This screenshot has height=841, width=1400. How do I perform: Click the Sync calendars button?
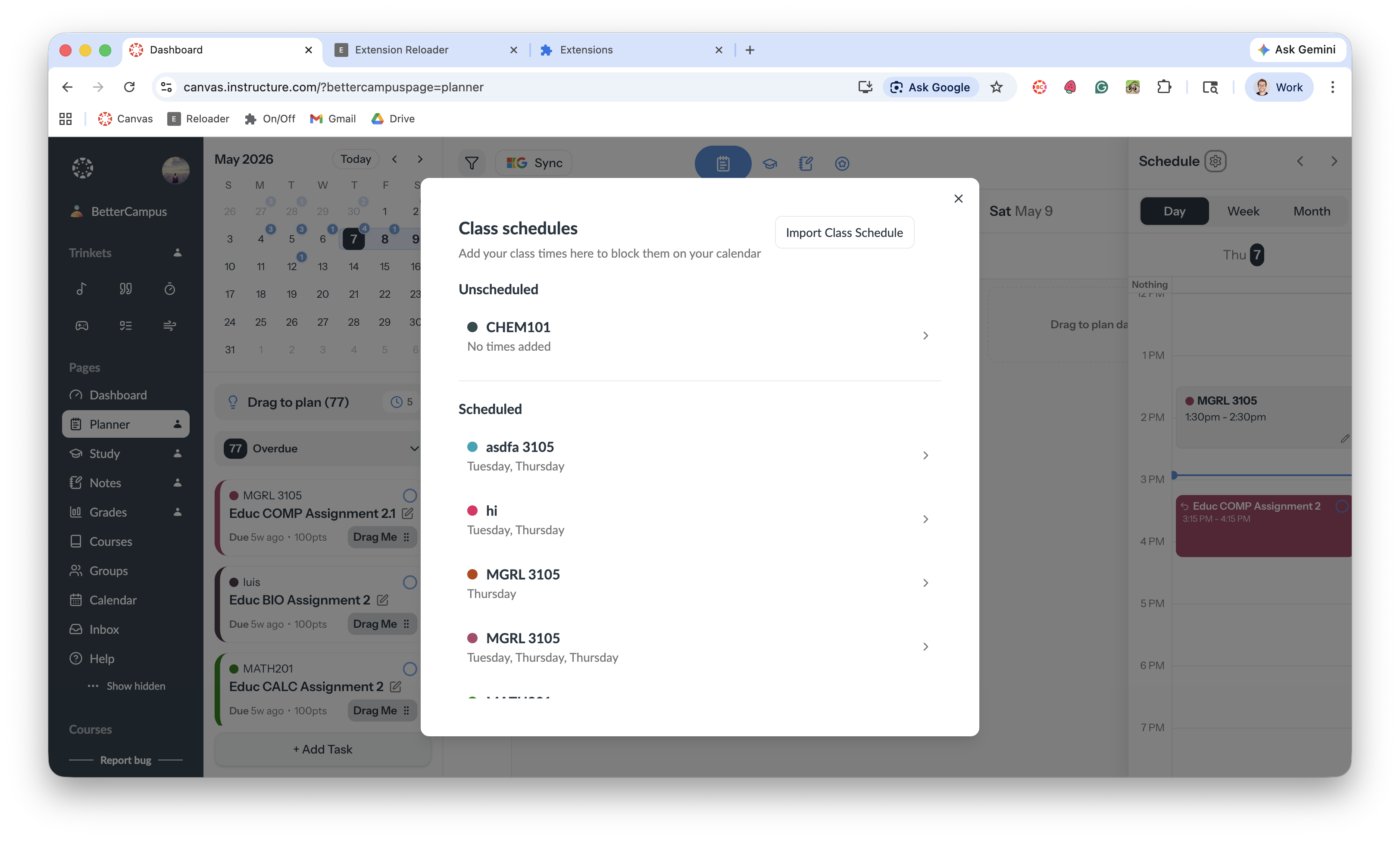click(533, 163)
